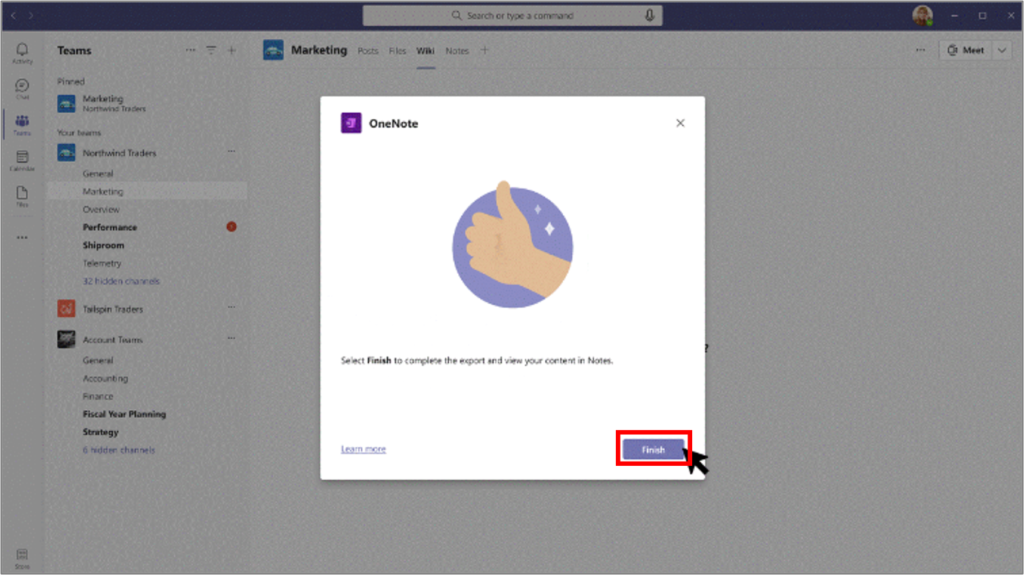Show more apps ellipsis in left rail
Image resolution: width=1024 pixels, height=575 pixels.
[22, 238]
